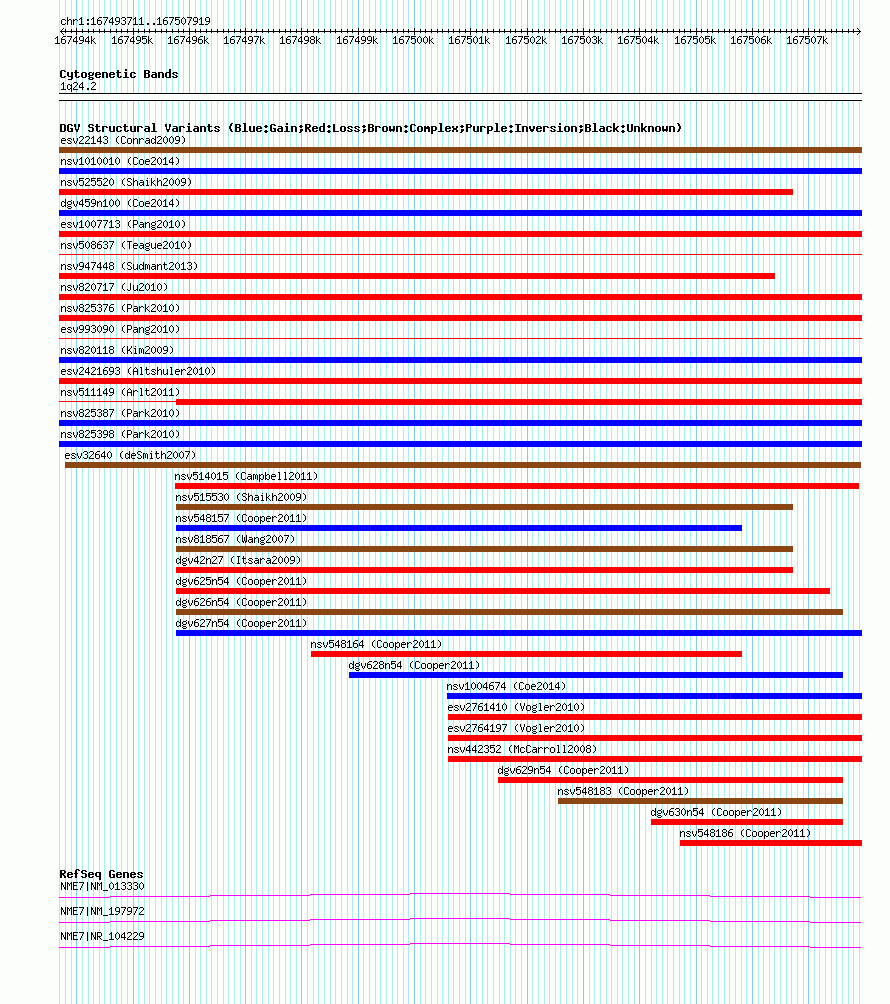Open the dgv626n54 (Cooper2011) label
The image size is (890, 1004).
[x=241, y=603]
